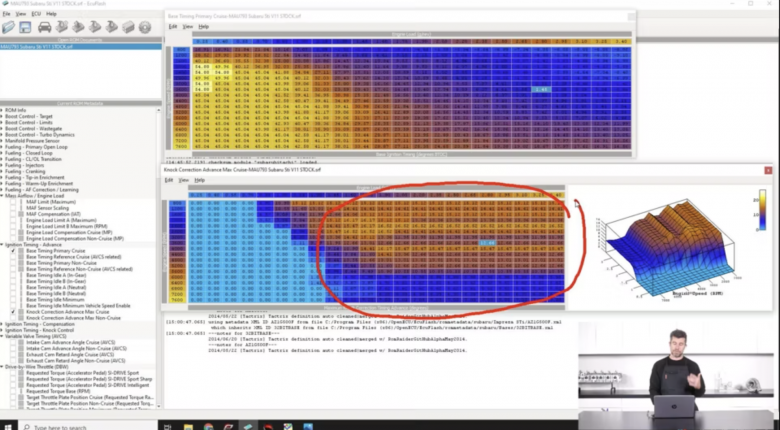Collapse the Ignition Timing - Advance category
The image size is (780, 430).
coord(3,243)
